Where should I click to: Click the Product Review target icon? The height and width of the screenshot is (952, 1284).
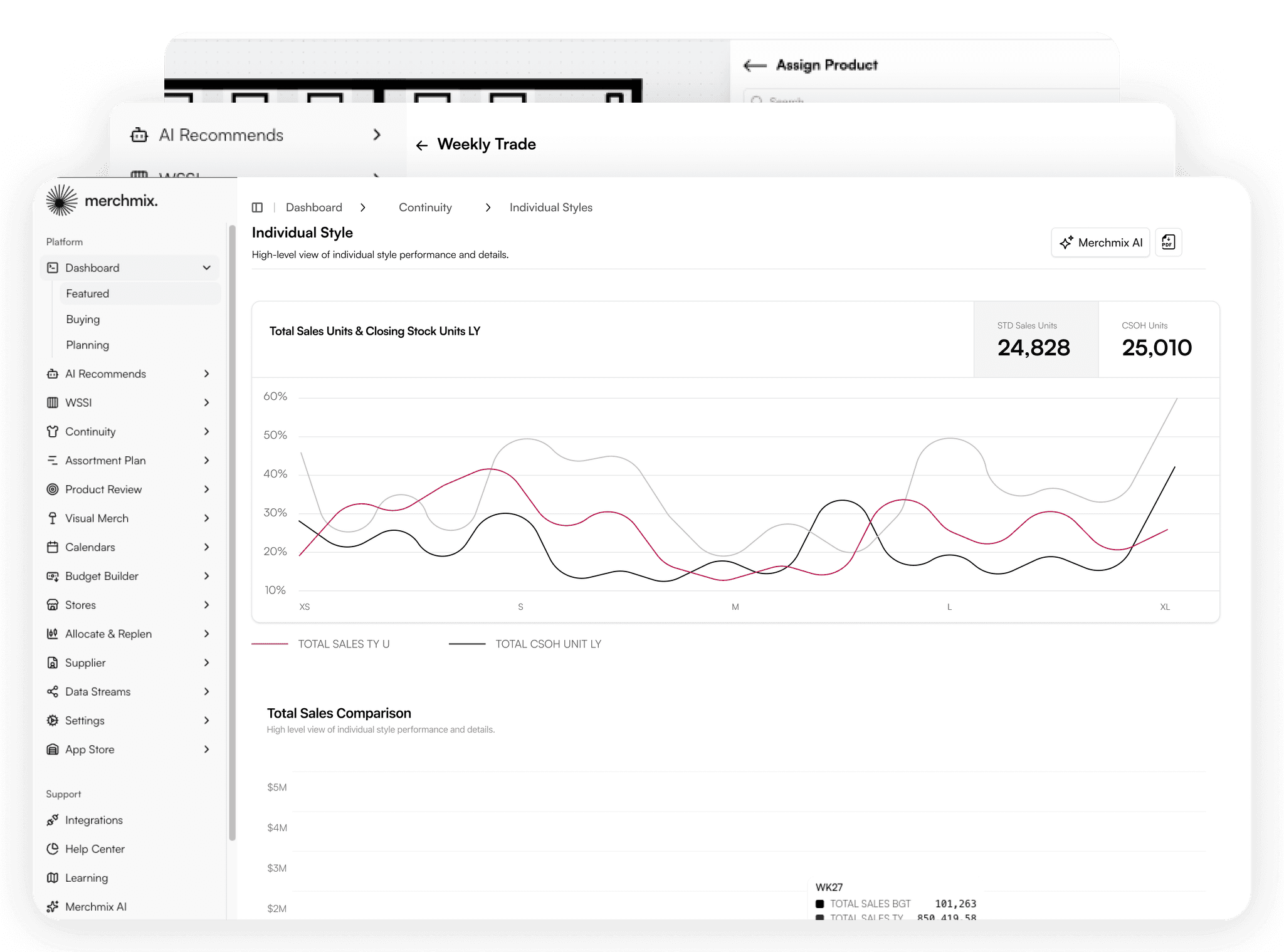tap(53, 489)
